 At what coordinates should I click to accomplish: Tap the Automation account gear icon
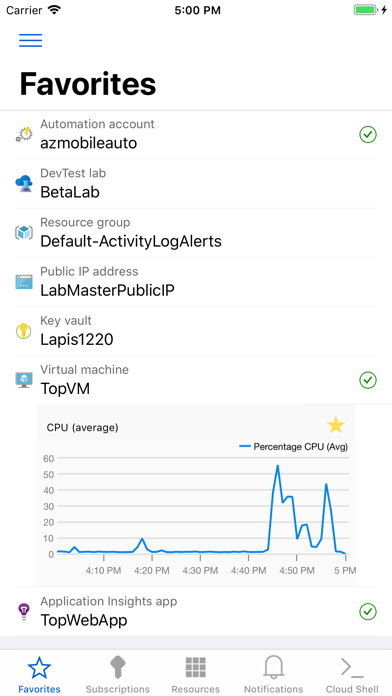[24, 134]
